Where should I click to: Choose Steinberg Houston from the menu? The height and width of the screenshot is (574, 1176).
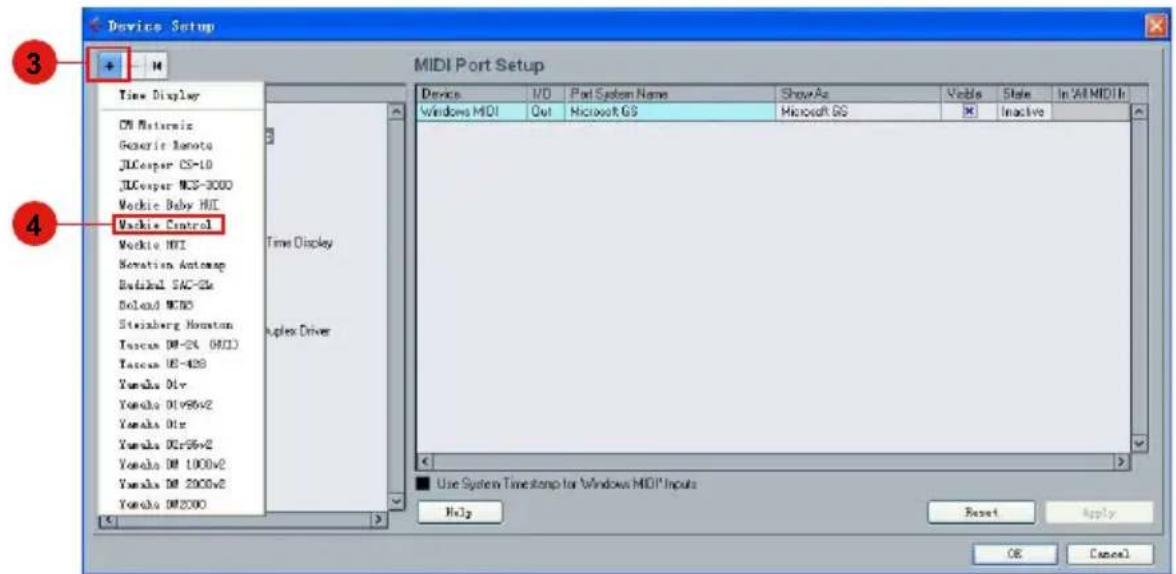tap(176, 325)
